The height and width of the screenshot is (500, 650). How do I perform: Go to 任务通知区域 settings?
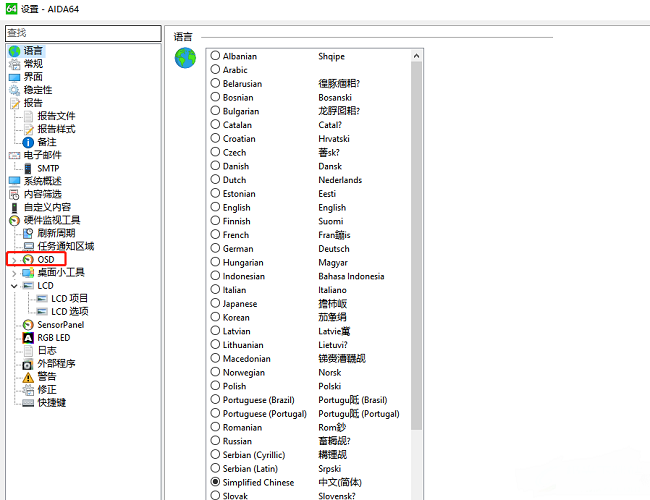coord(65,246)
